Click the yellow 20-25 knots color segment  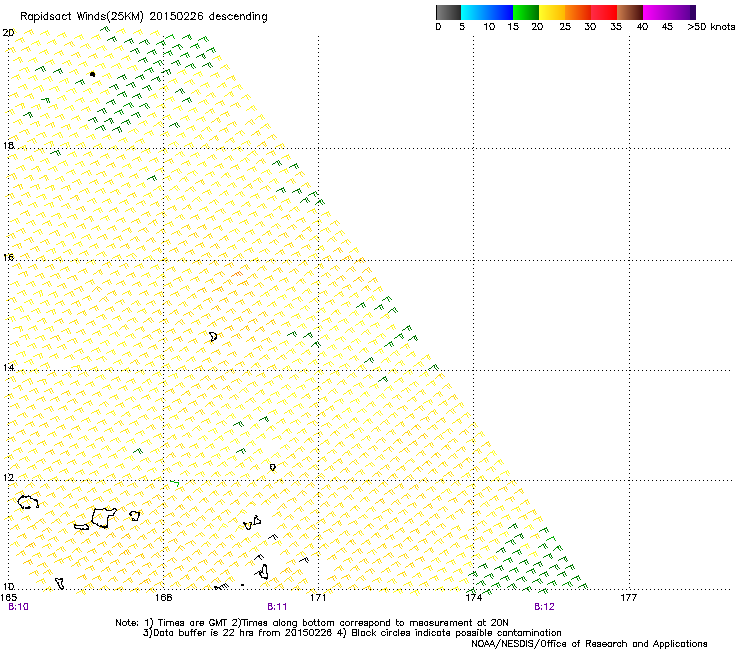[x=552, y=12]
